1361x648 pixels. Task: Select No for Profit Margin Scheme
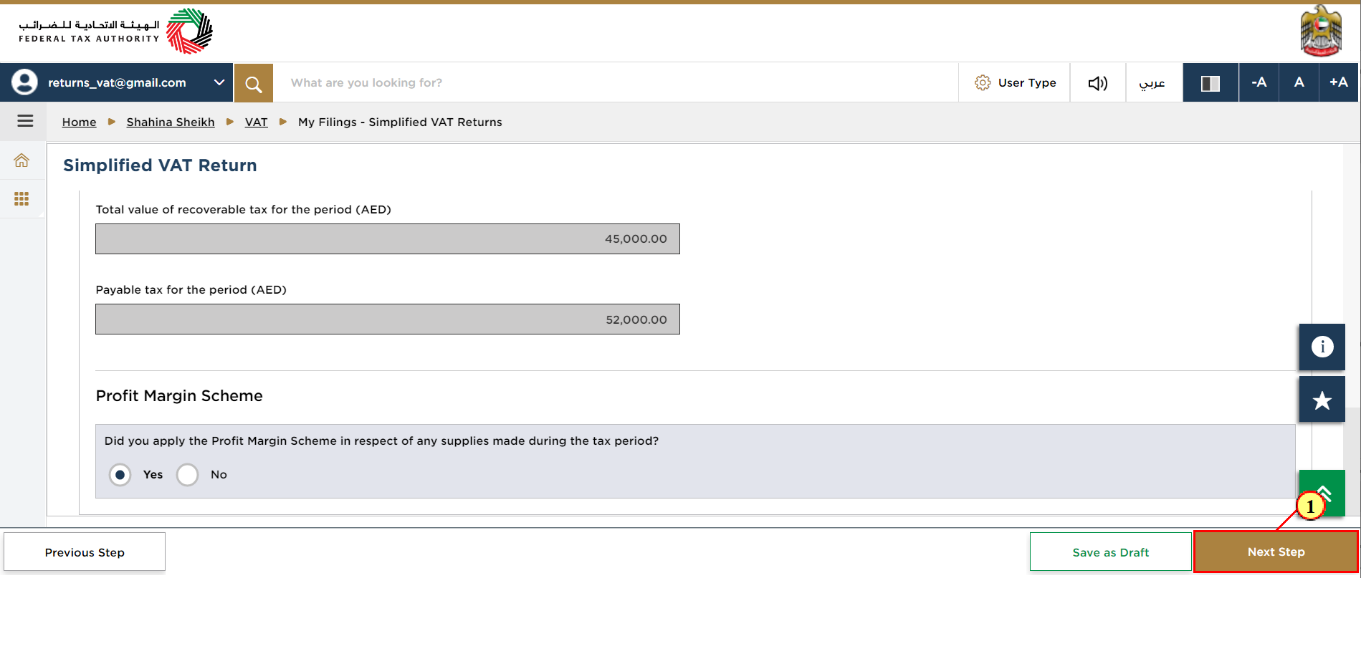[187, 475]
